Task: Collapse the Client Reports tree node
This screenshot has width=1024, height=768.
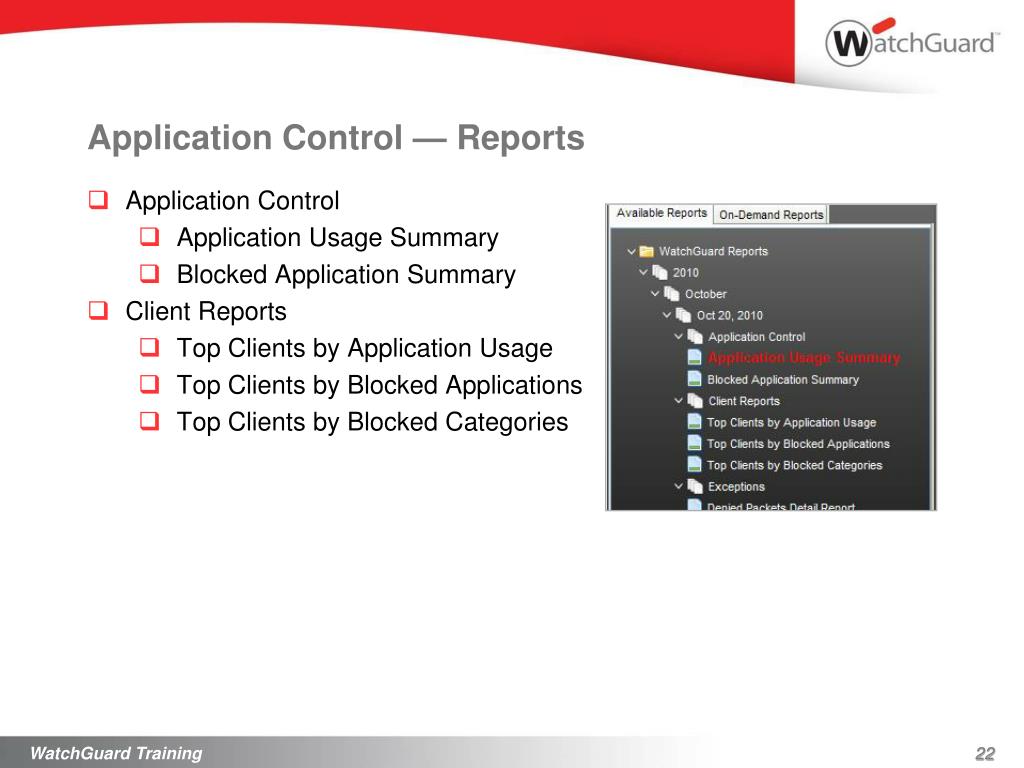Action: [679, 401]
